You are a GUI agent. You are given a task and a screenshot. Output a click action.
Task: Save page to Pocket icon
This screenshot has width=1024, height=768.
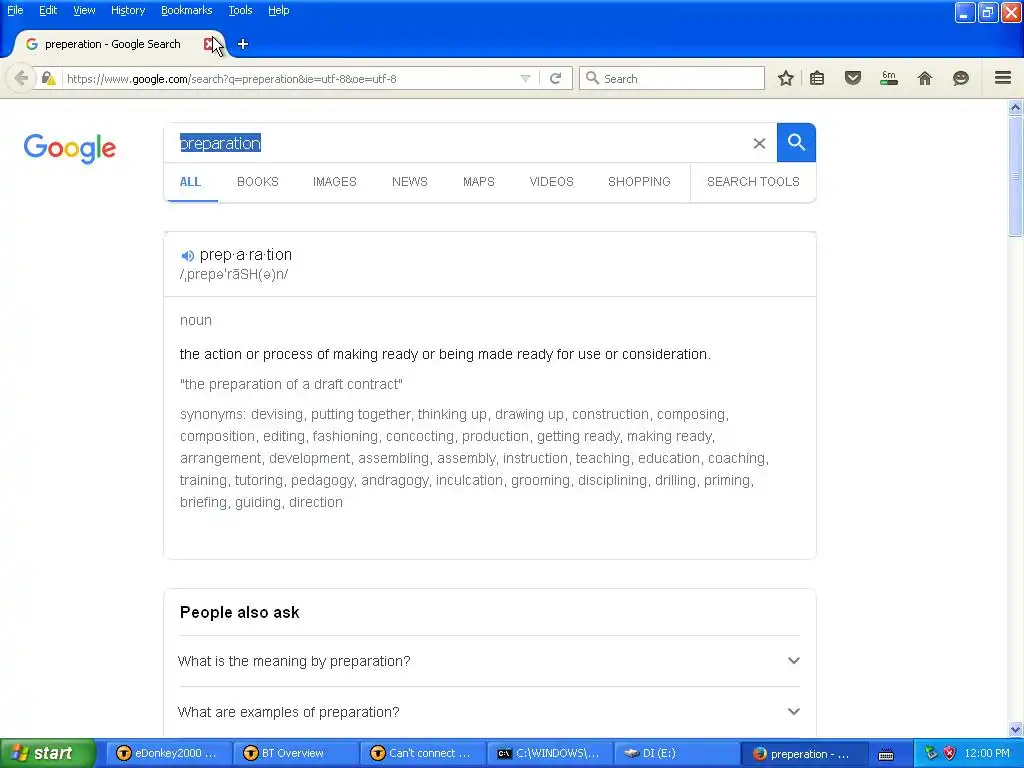pyautogui.click(x=853, y=78)
